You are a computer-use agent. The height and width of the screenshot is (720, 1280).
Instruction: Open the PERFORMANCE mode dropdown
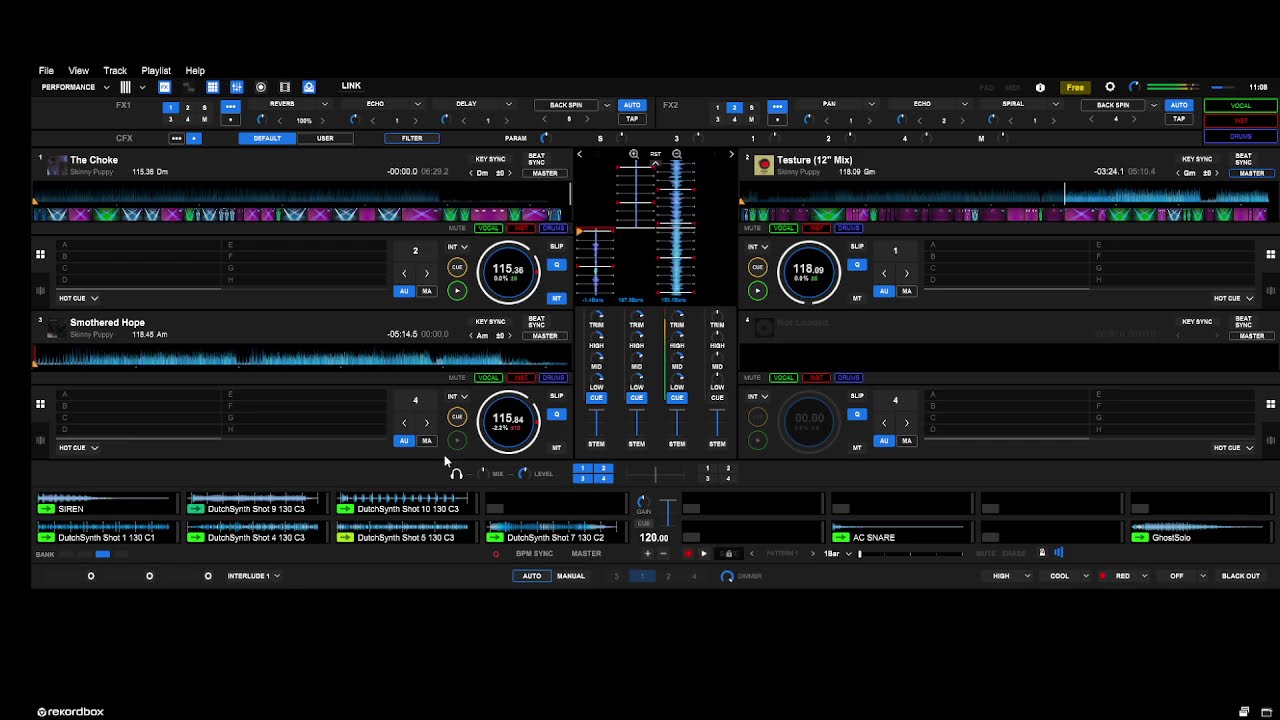point(75,87)
